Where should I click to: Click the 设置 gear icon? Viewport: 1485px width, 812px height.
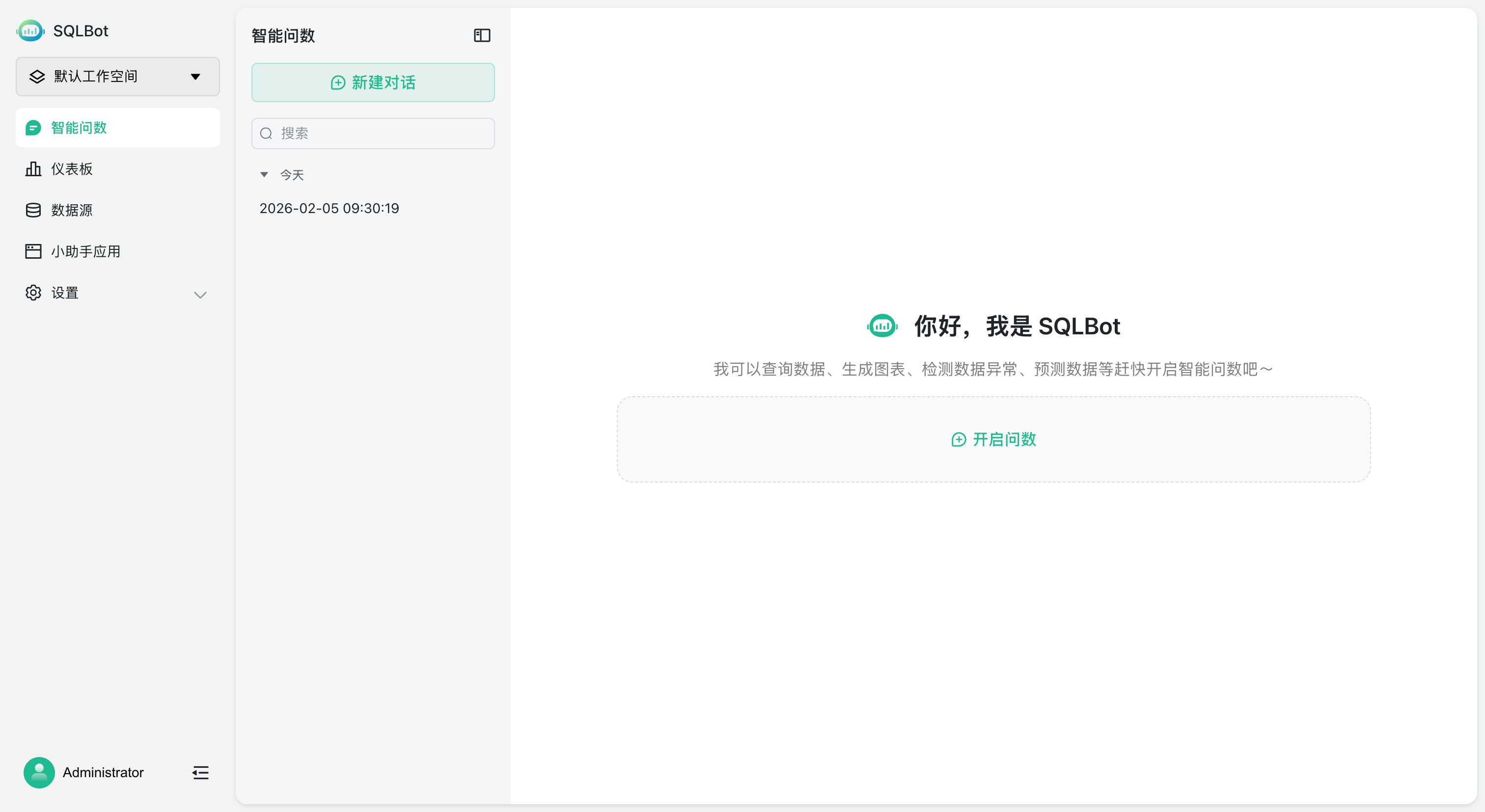coord(33,293)
